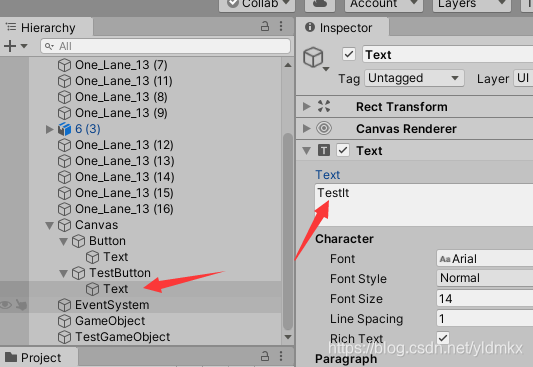Click the Hierarchy scroll down arrow
533x367 pixels.
coord(288,337)
